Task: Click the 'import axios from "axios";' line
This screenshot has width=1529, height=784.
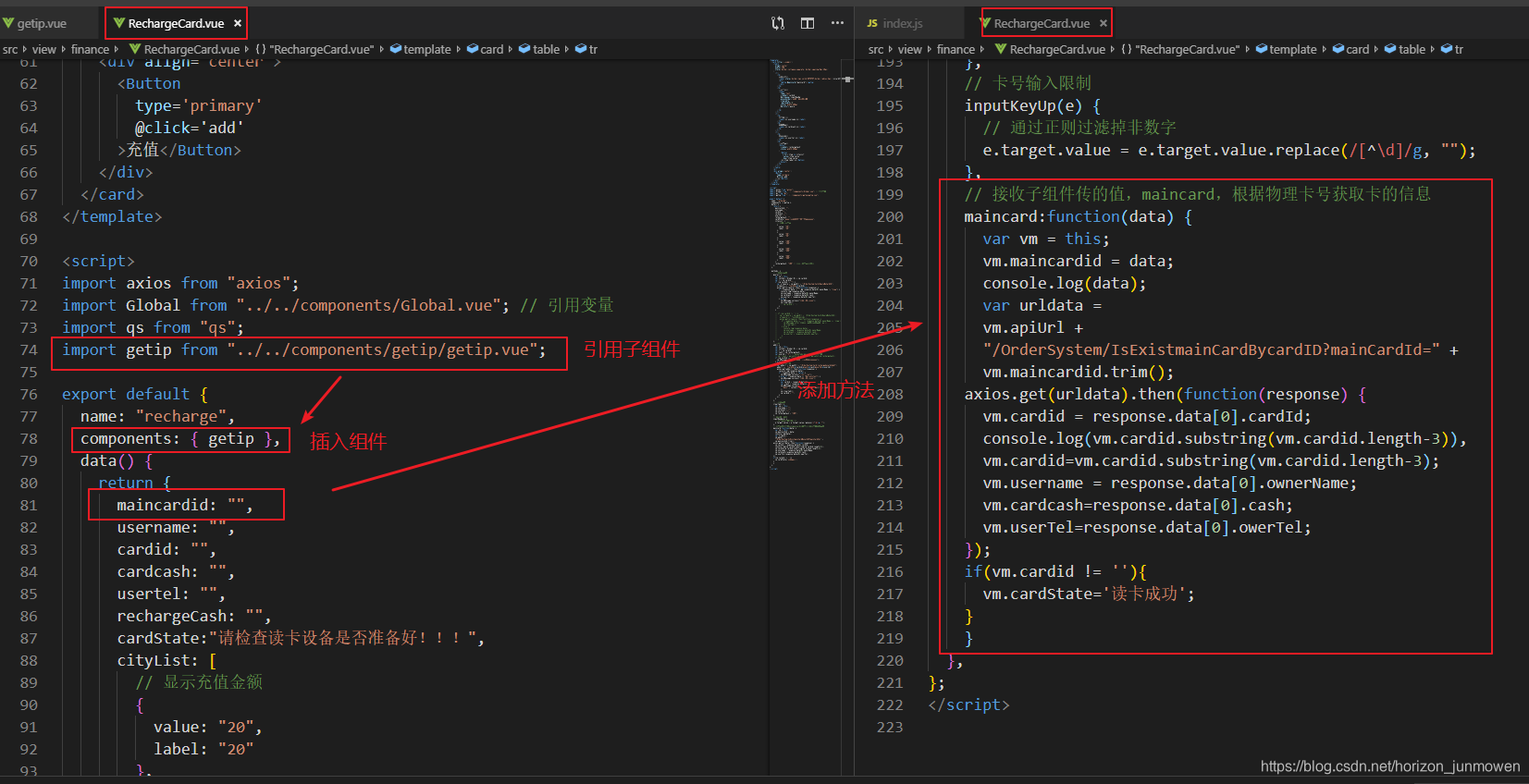Action: tap(180, 283)
